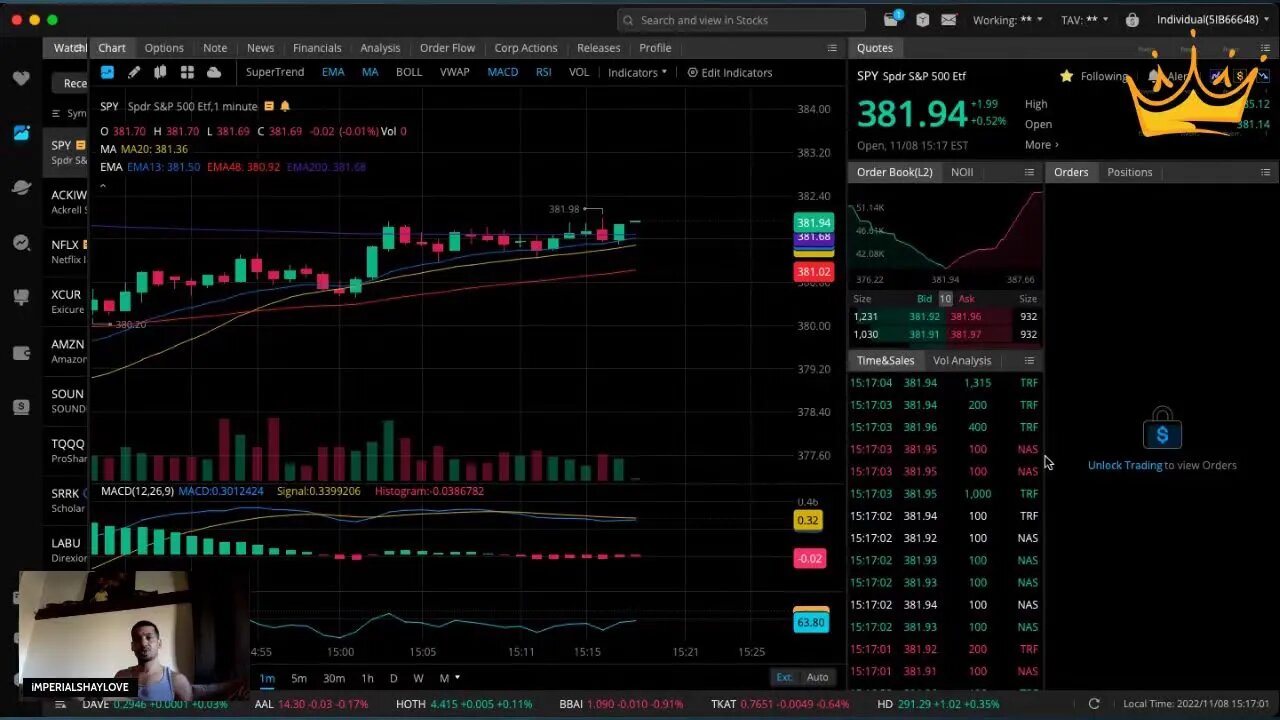This screenshot has height=720, width=1280.
Task: Open the Order Book panel list menu icon
Action: click(x=1029, y=172)
